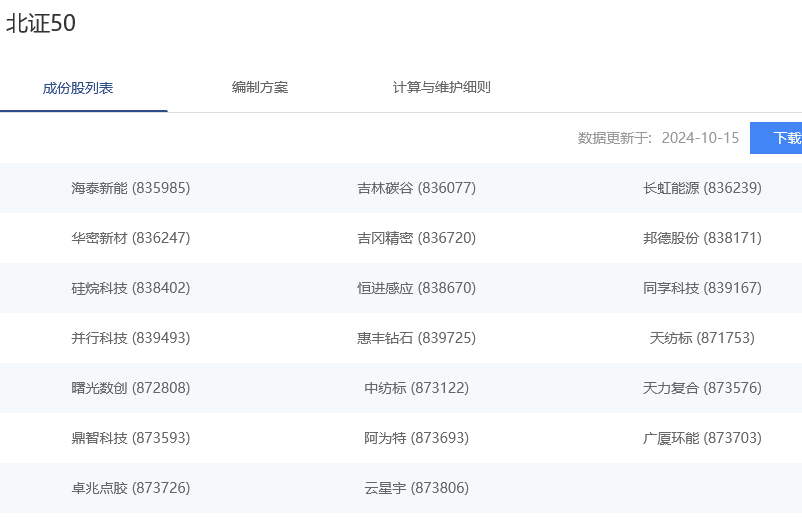The image size is (802, 517).
Task: Select 阿为特 (873693) entry
Action: click(x=416, y=438)
